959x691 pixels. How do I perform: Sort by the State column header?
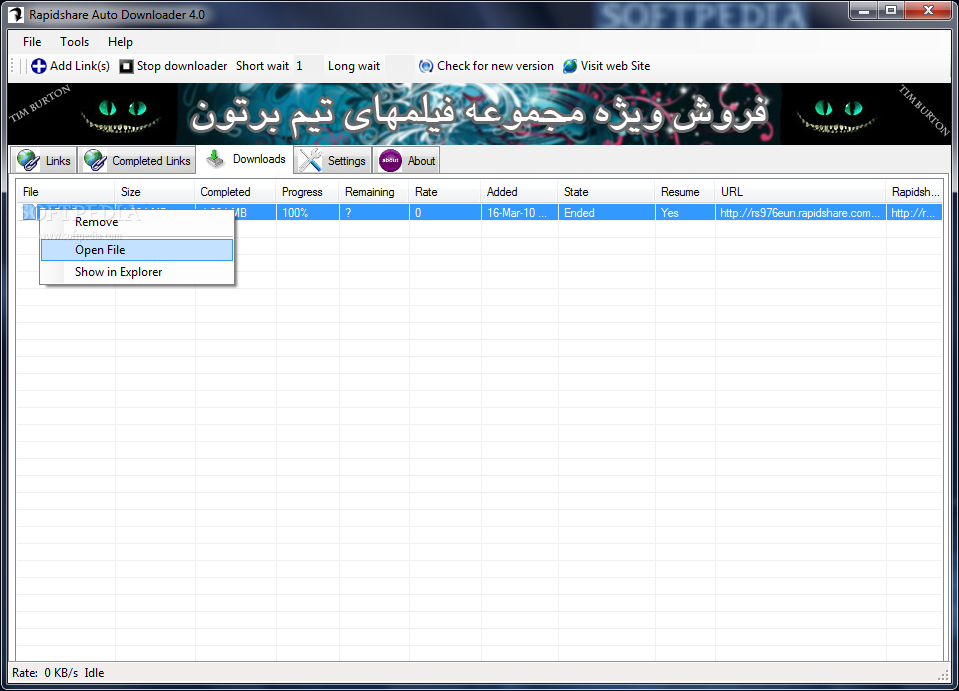(606, 192)
